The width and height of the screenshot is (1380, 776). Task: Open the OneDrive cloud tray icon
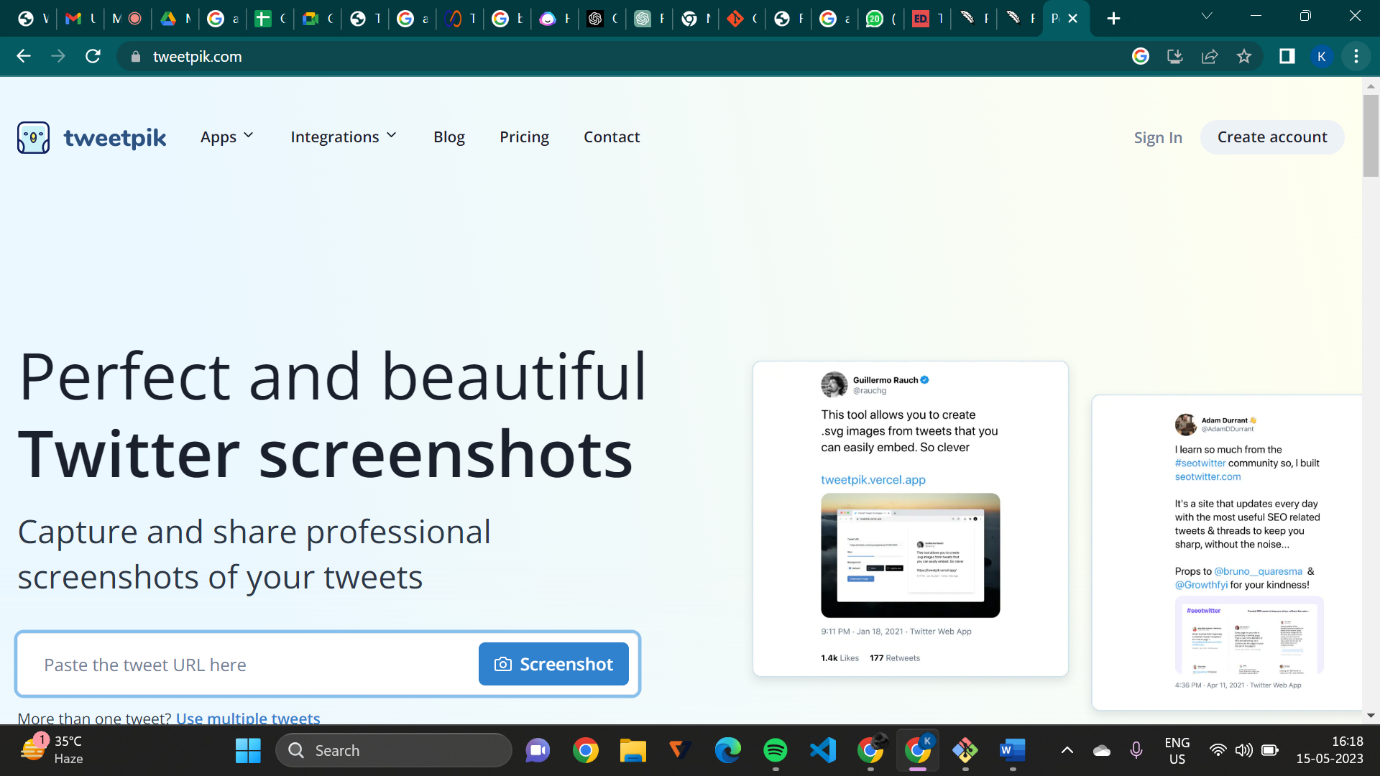(x=1101, y=750)
